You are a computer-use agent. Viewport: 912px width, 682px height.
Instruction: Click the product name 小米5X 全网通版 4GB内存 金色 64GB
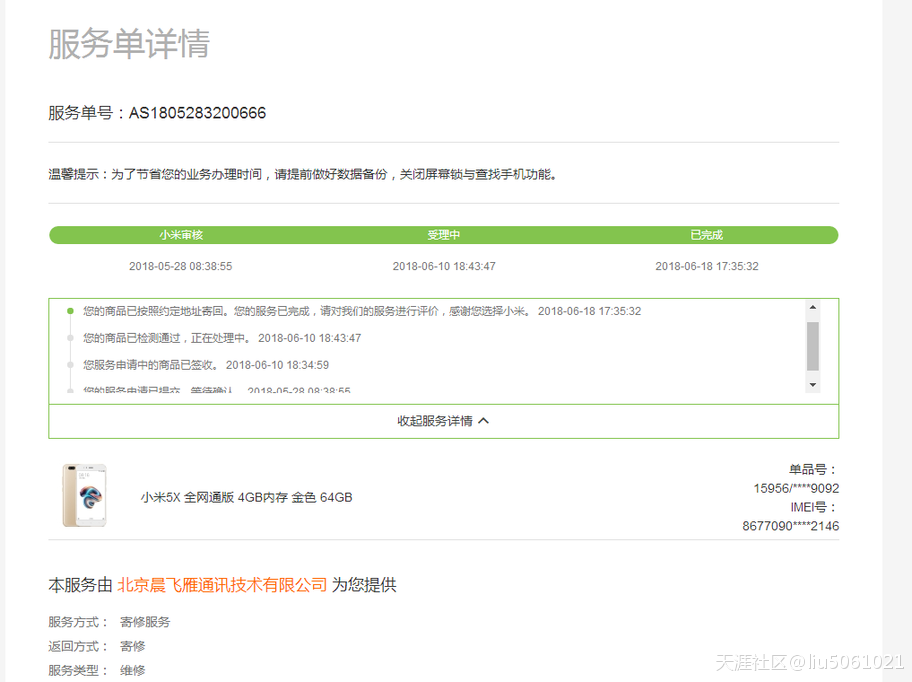(x=247, y=498)
